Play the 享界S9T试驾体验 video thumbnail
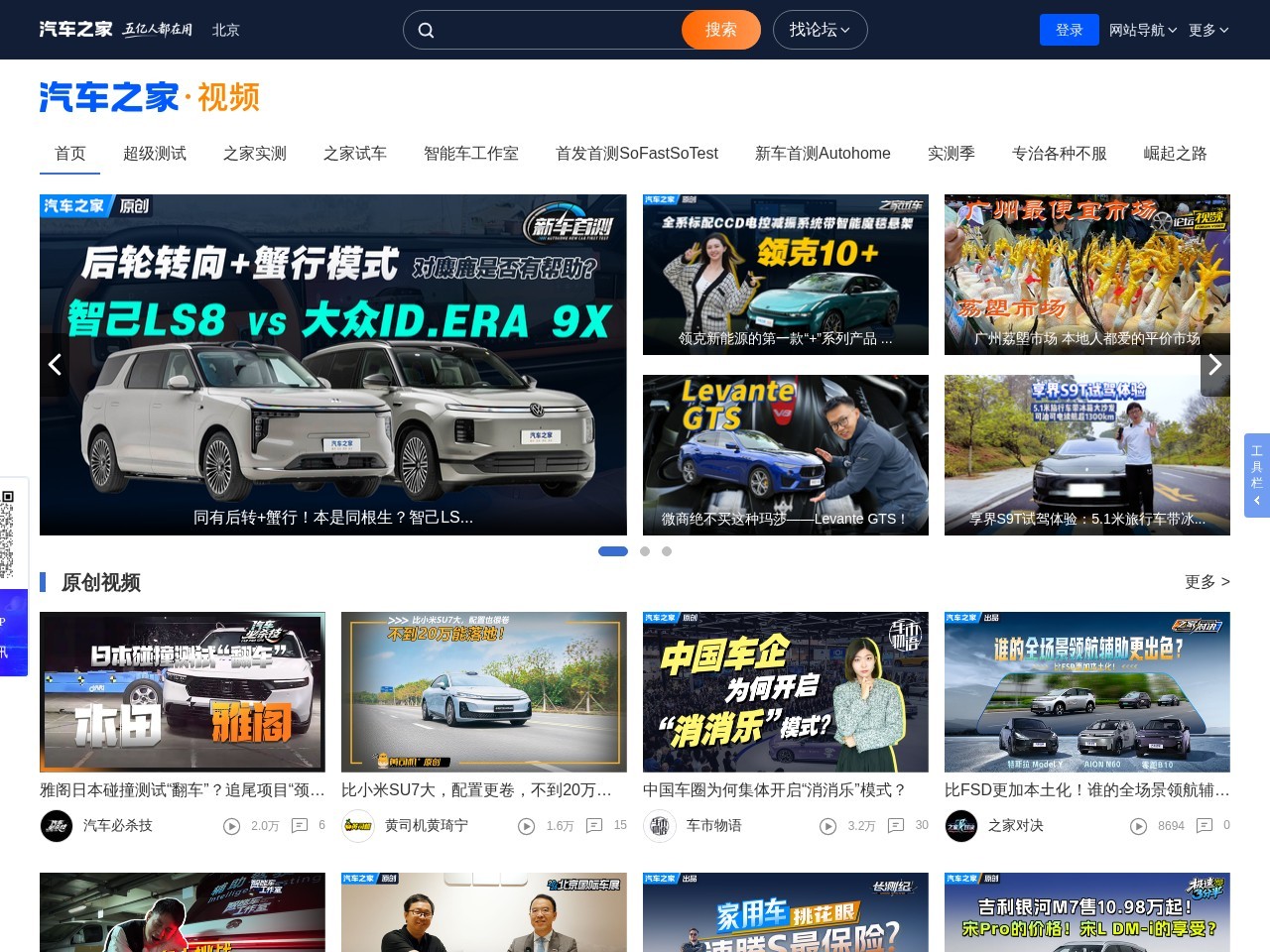Image resolution: width=1270 pixels, height=952 pixels. point(1087,455)
